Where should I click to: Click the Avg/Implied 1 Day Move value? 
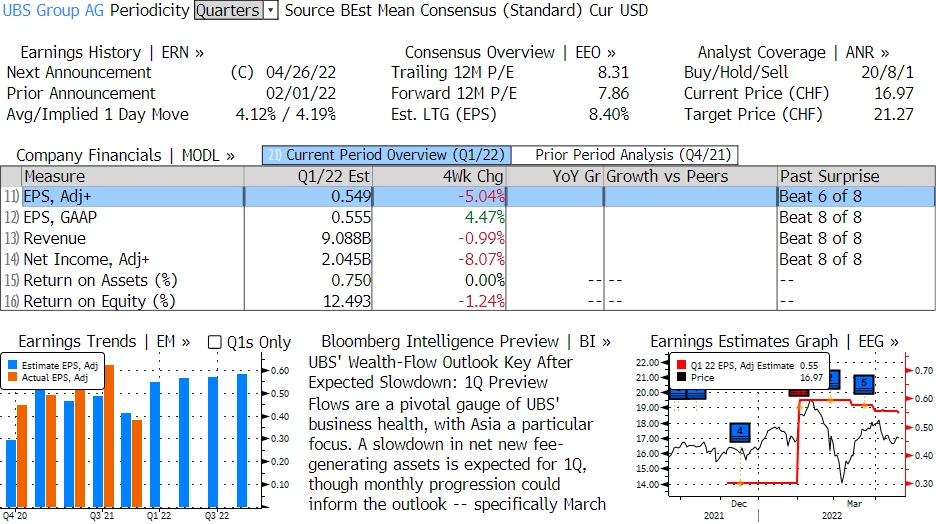pyautogui.click(x=286, y=115)
